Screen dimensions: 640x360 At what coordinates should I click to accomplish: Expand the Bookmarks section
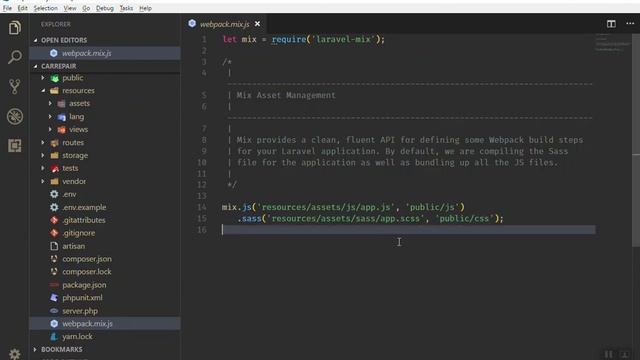pyautogui.click(x=36, y=349)
